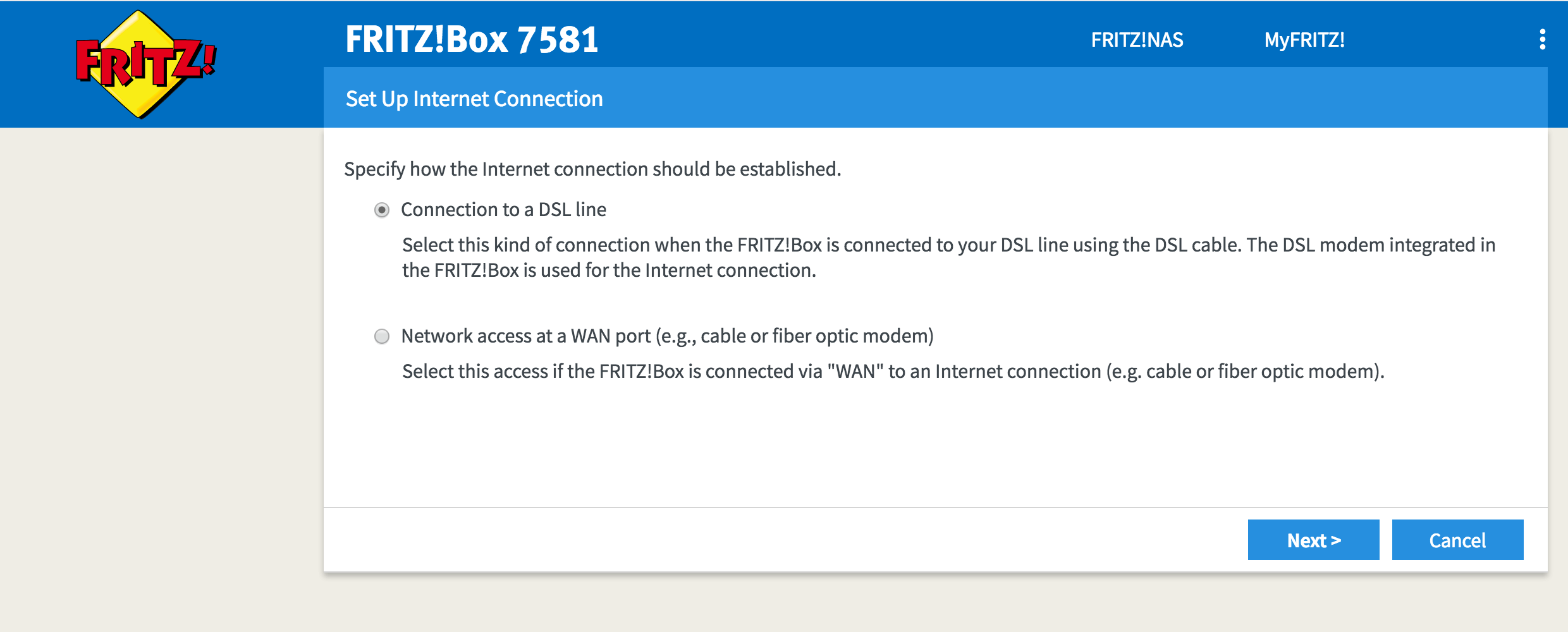1568x632 pixels.
Task: Cancel the internet connection setup
Action: pos(1457,540)
